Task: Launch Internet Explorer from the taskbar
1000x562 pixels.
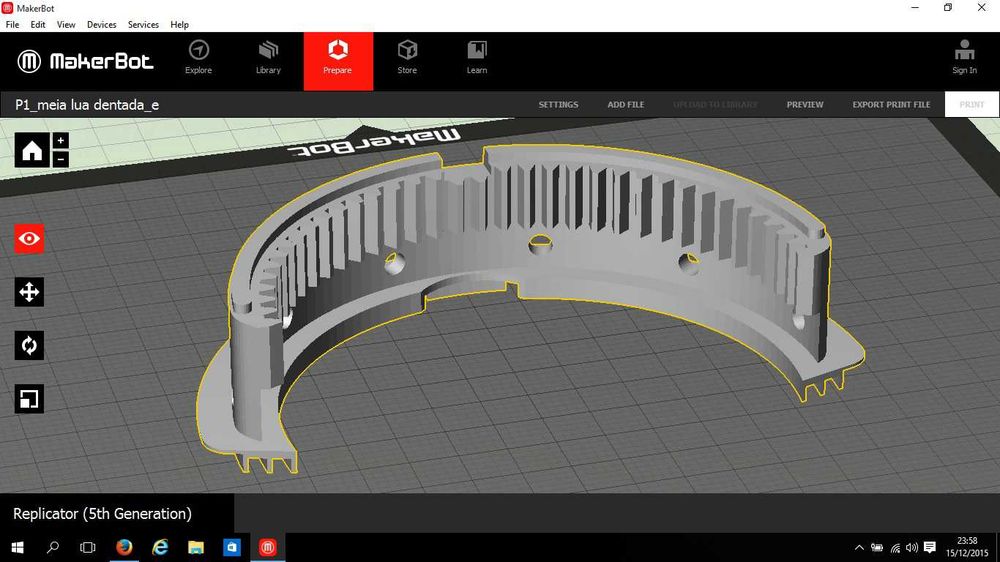Action: 160,547
